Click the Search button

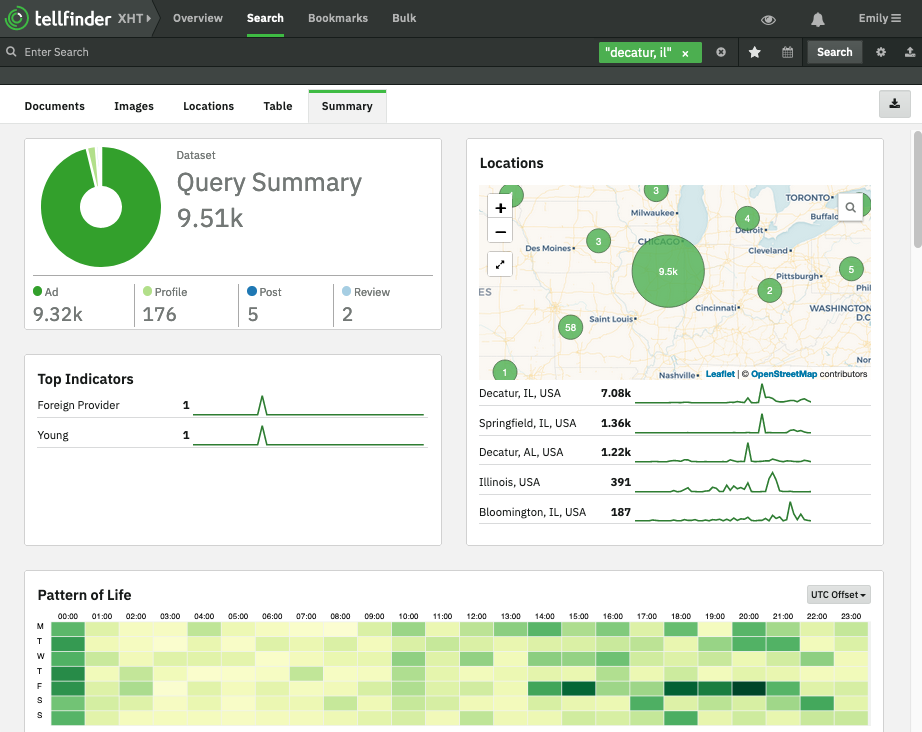pos(834,51)
